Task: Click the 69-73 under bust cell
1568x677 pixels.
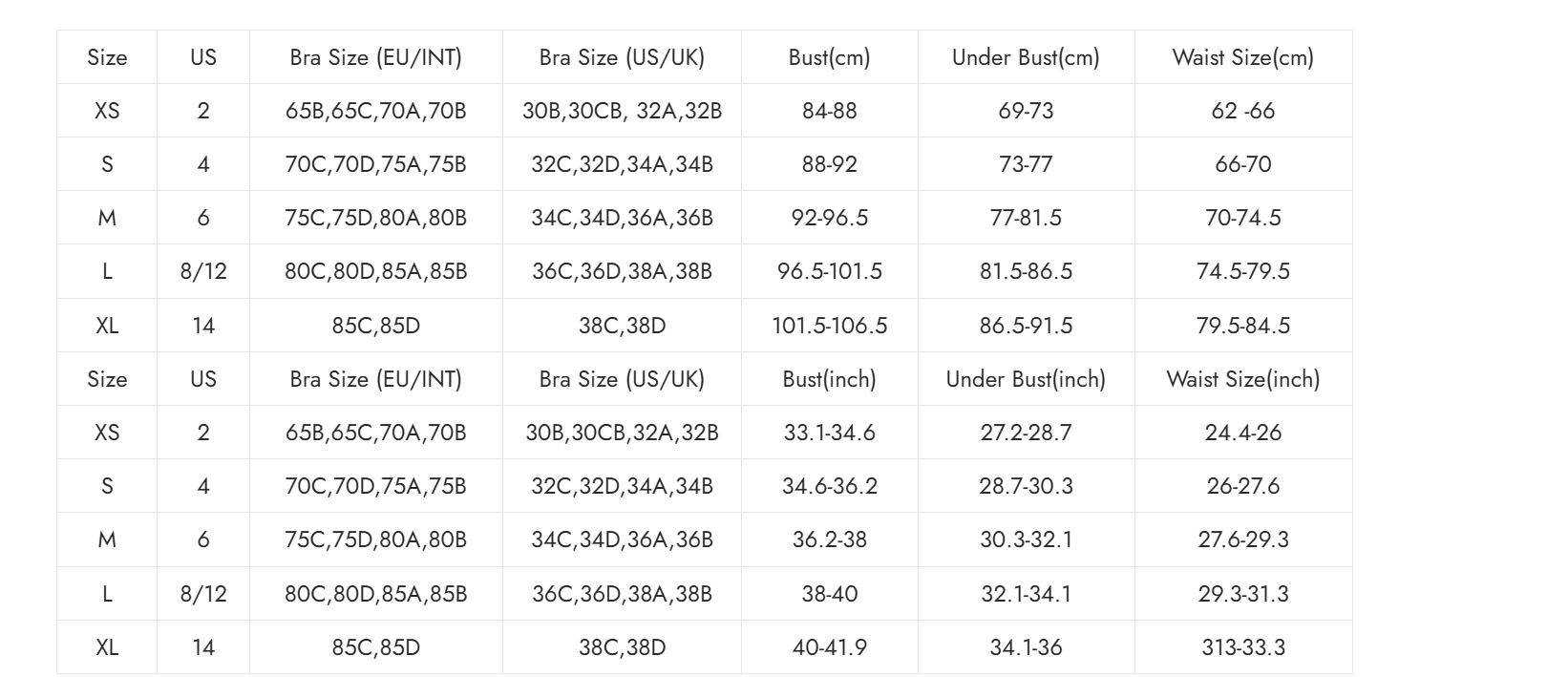Action: pos(1026,111)
